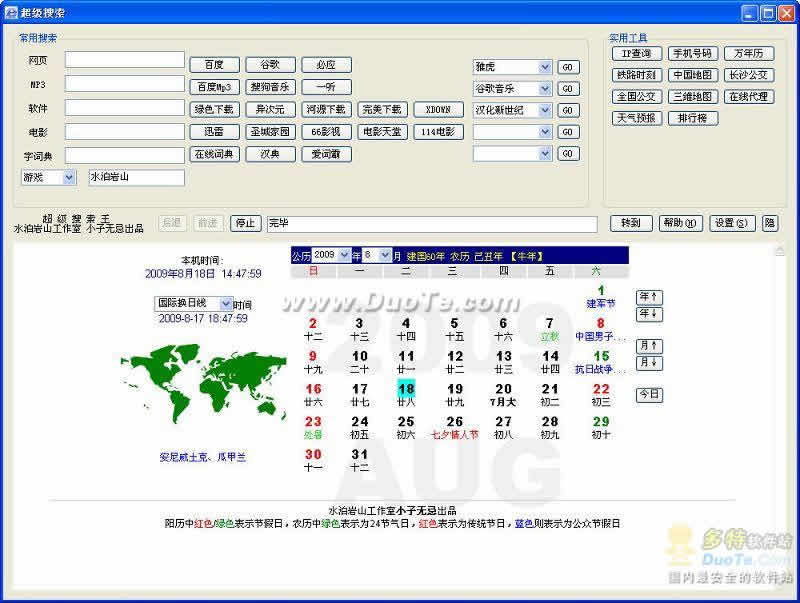Focus the MP3 search input field

coord(124,84)
